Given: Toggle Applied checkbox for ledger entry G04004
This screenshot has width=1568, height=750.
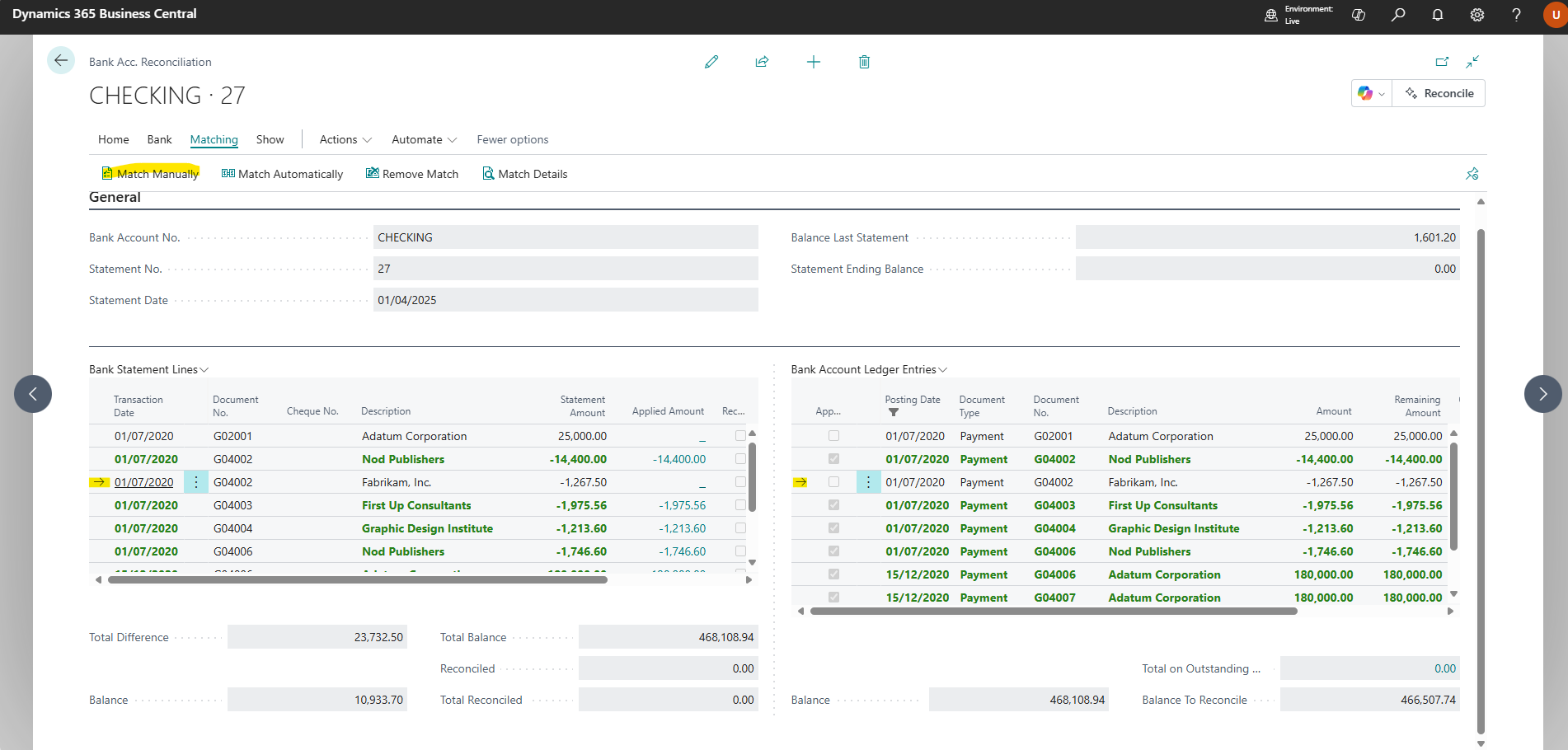Looking at the screenshot, I should 833,528.
